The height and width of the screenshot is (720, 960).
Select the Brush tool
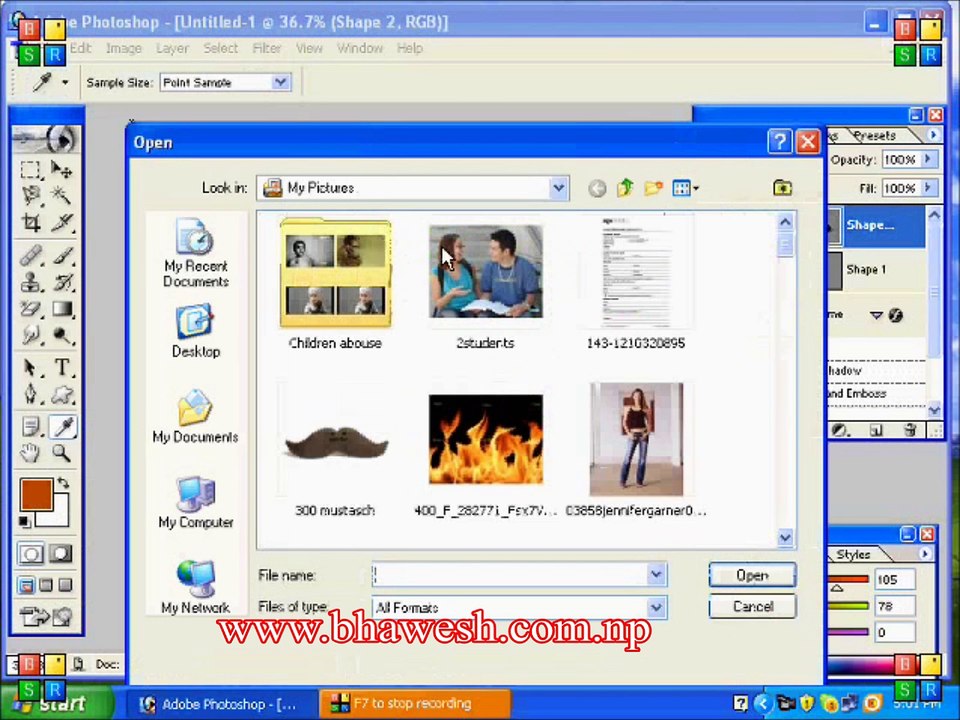(x=61, y=255)
